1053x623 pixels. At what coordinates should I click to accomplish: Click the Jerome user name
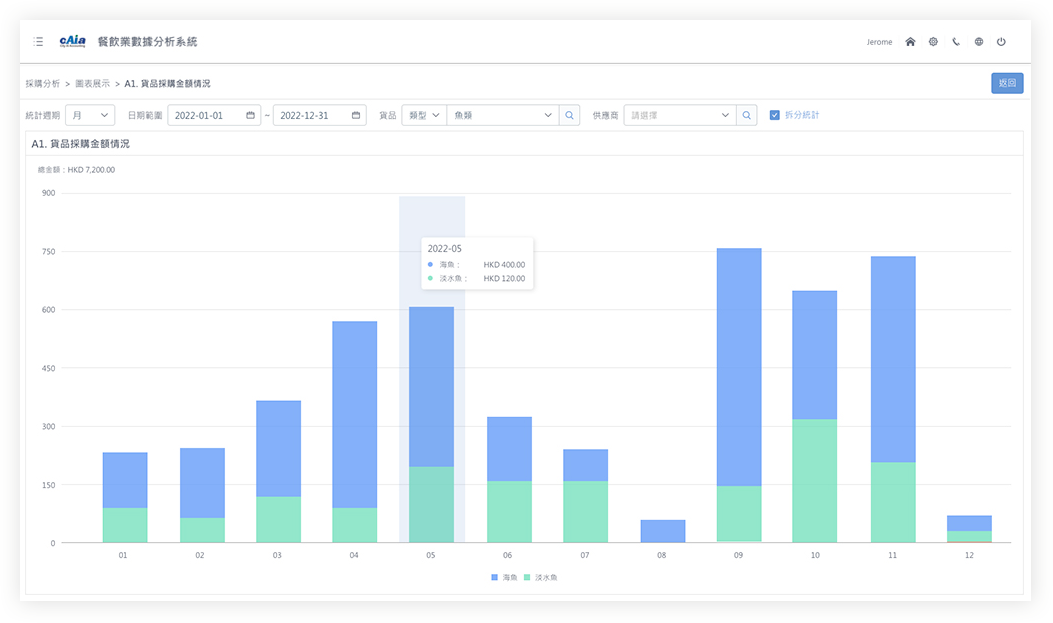point(879,42)
